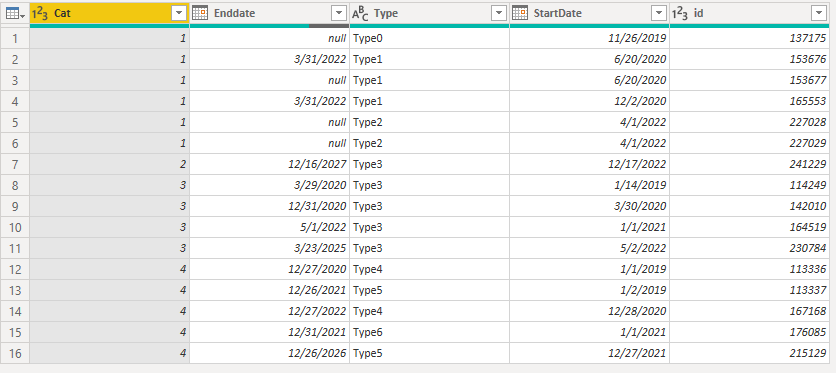
Task: Click id cell 113336
Action: pyautogui.click(x=749, y=269)
